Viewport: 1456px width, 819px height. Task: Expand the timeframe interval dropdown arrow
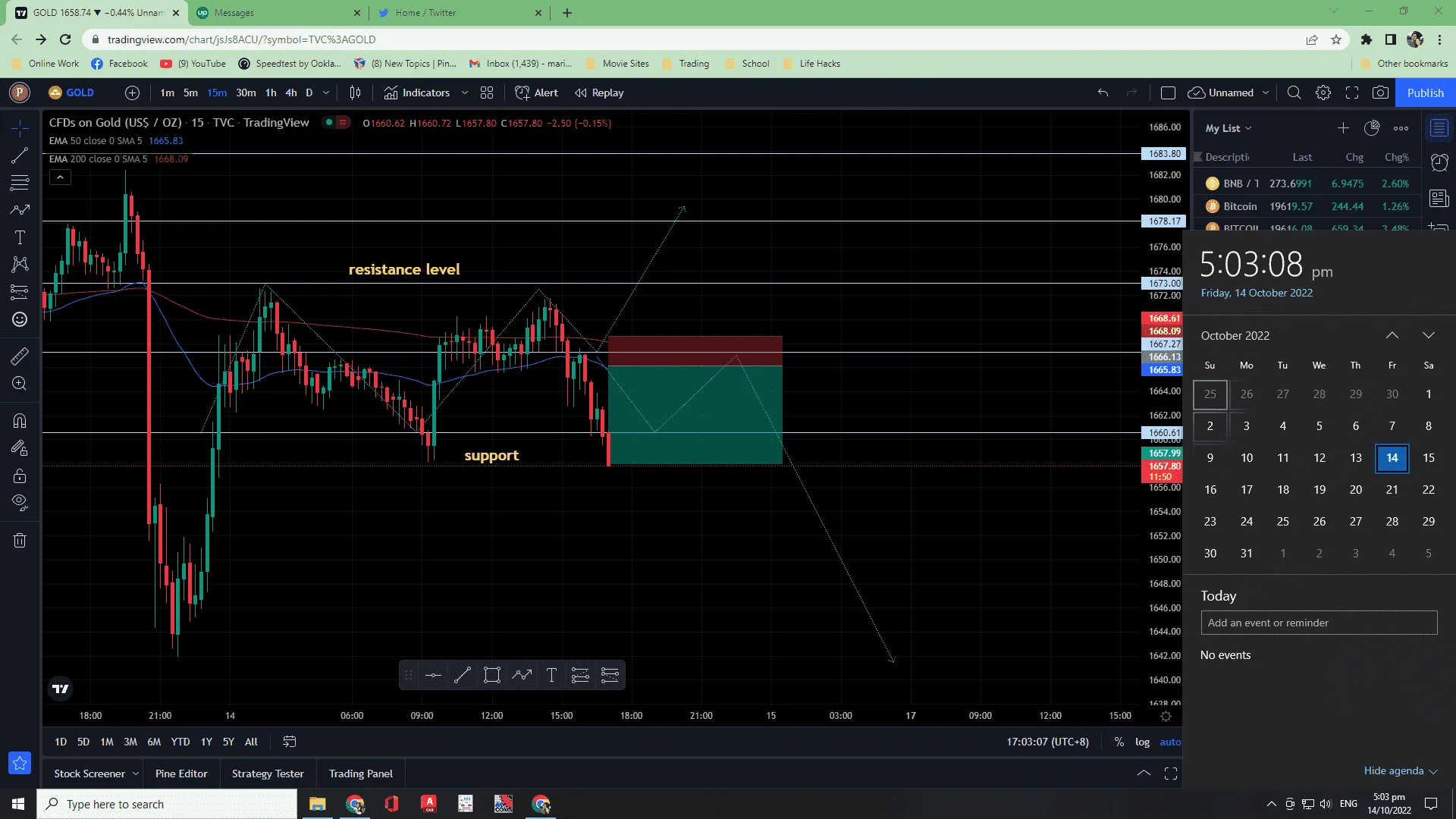pyautogui.click(x=326, y=93)
